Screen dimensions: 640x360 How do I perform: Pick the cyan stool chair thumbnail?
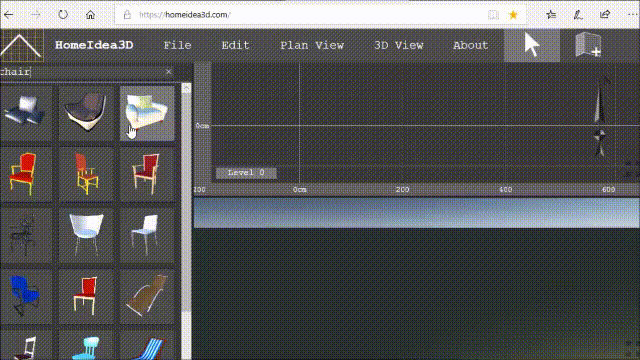[86, 346]
